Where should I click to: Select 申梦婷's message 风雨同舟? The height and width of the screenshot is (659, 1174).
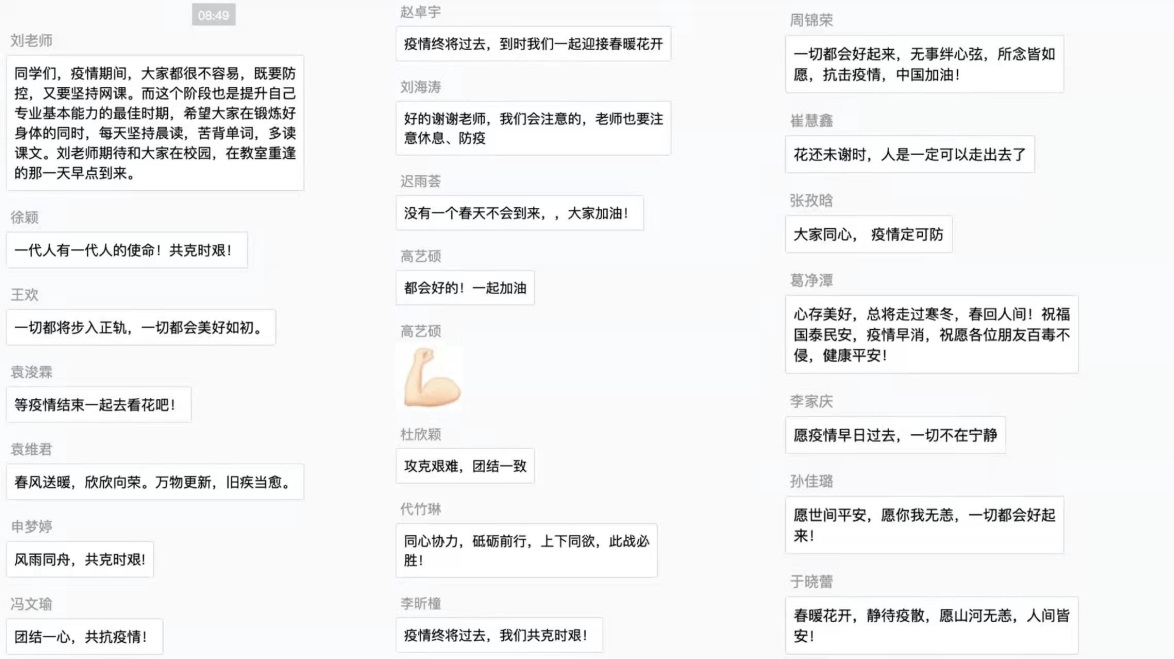[x=80, y=560]
